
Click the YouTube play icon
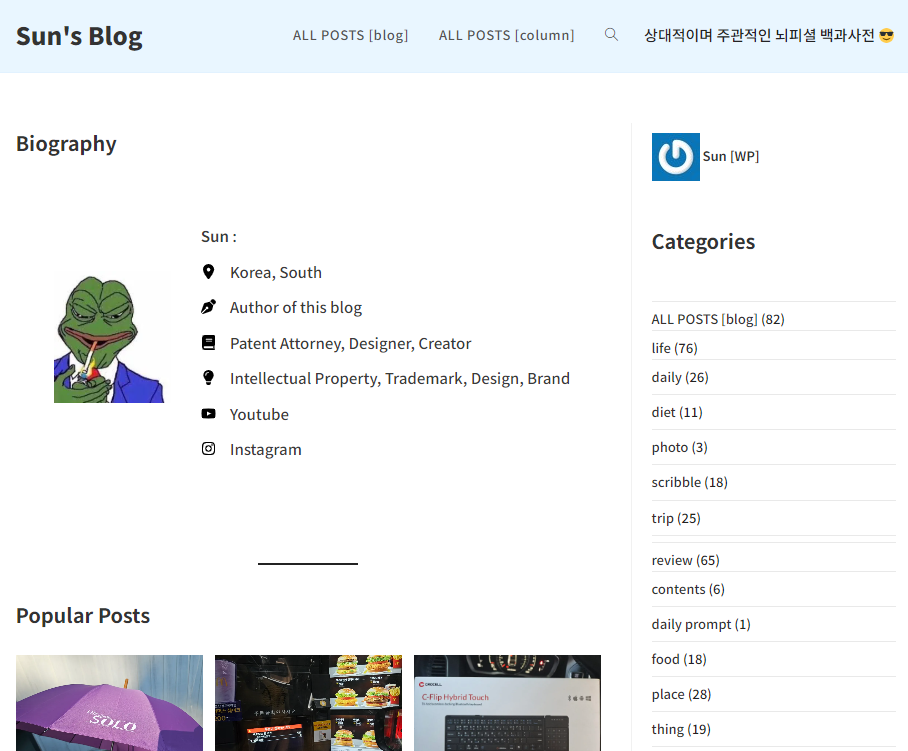[208, 414]
